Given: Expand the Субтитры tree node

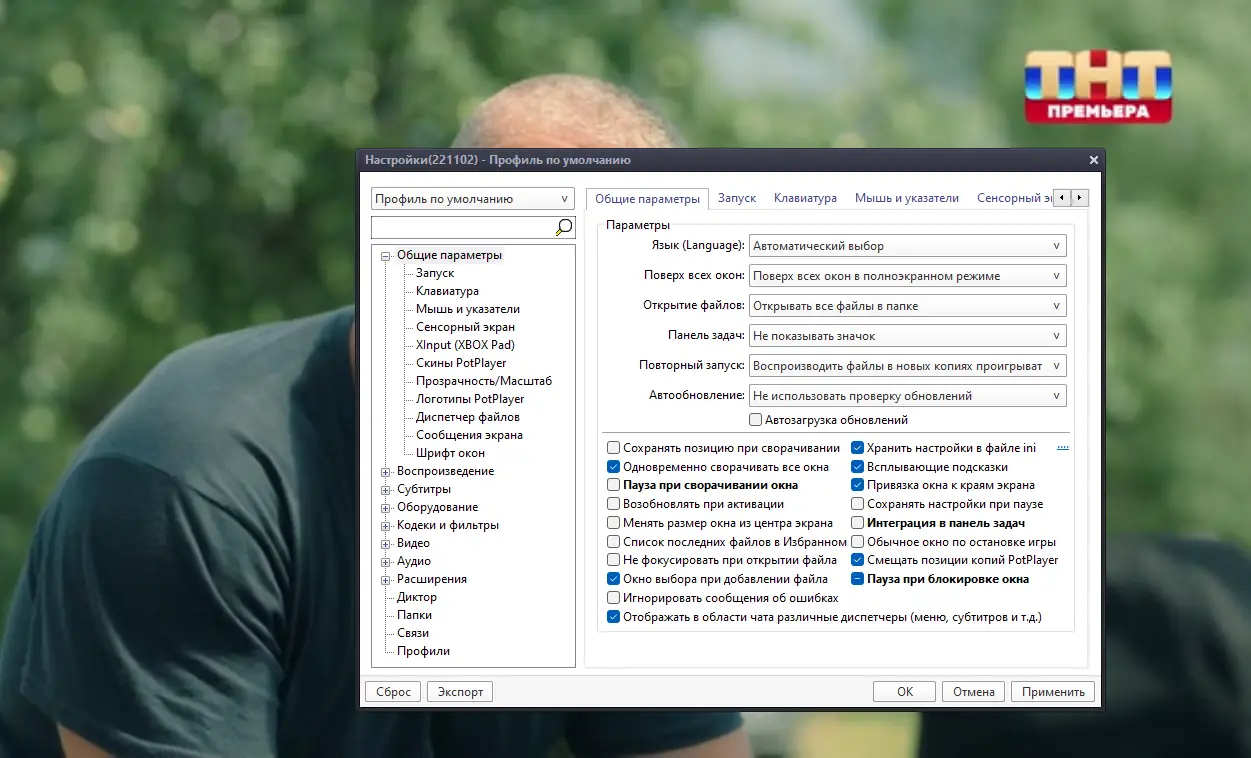Looking at the screenshot, I should [385, 490].
